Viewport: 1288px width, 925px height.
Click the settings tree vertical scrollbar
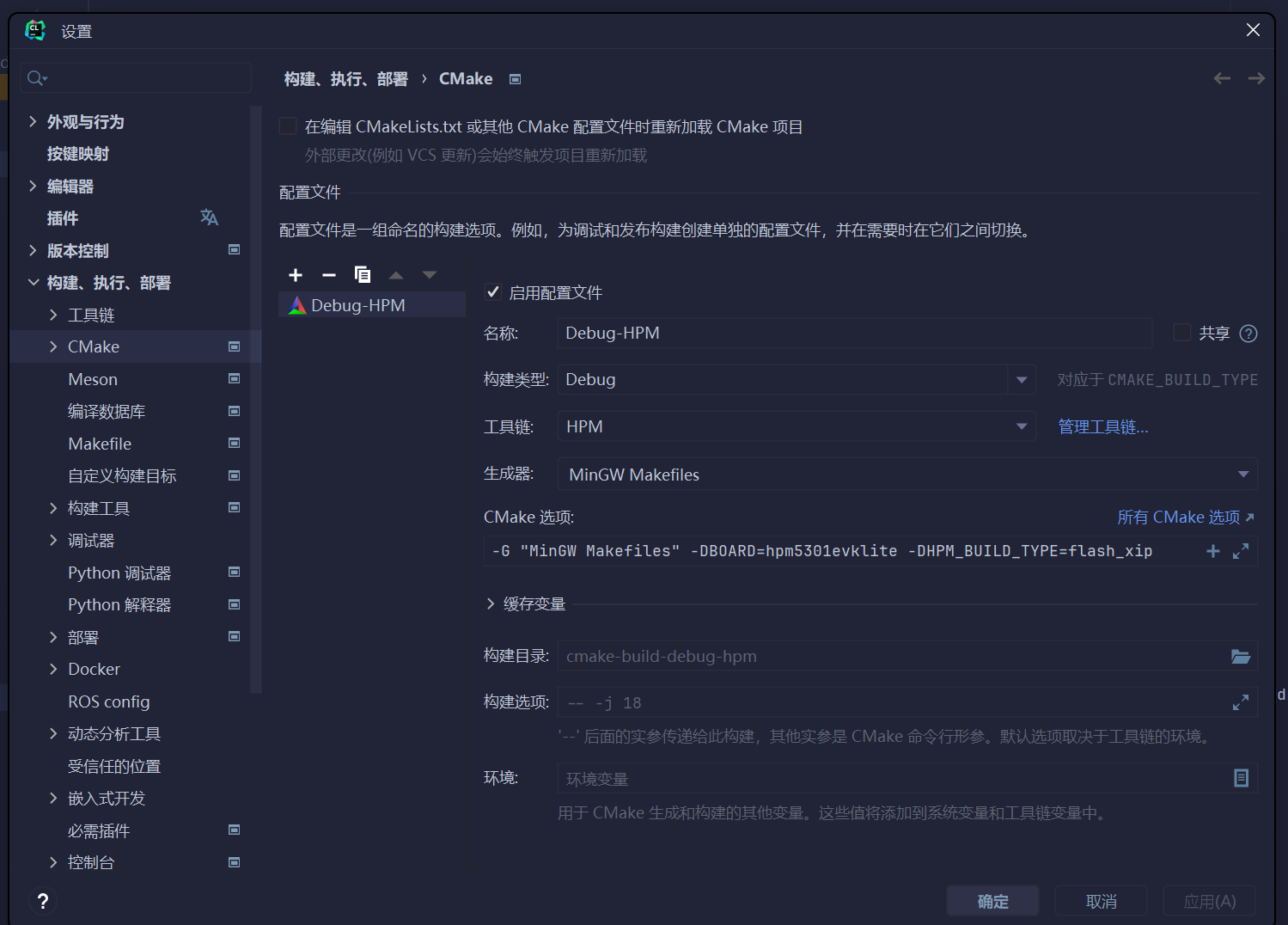click(x=255, y=399)
